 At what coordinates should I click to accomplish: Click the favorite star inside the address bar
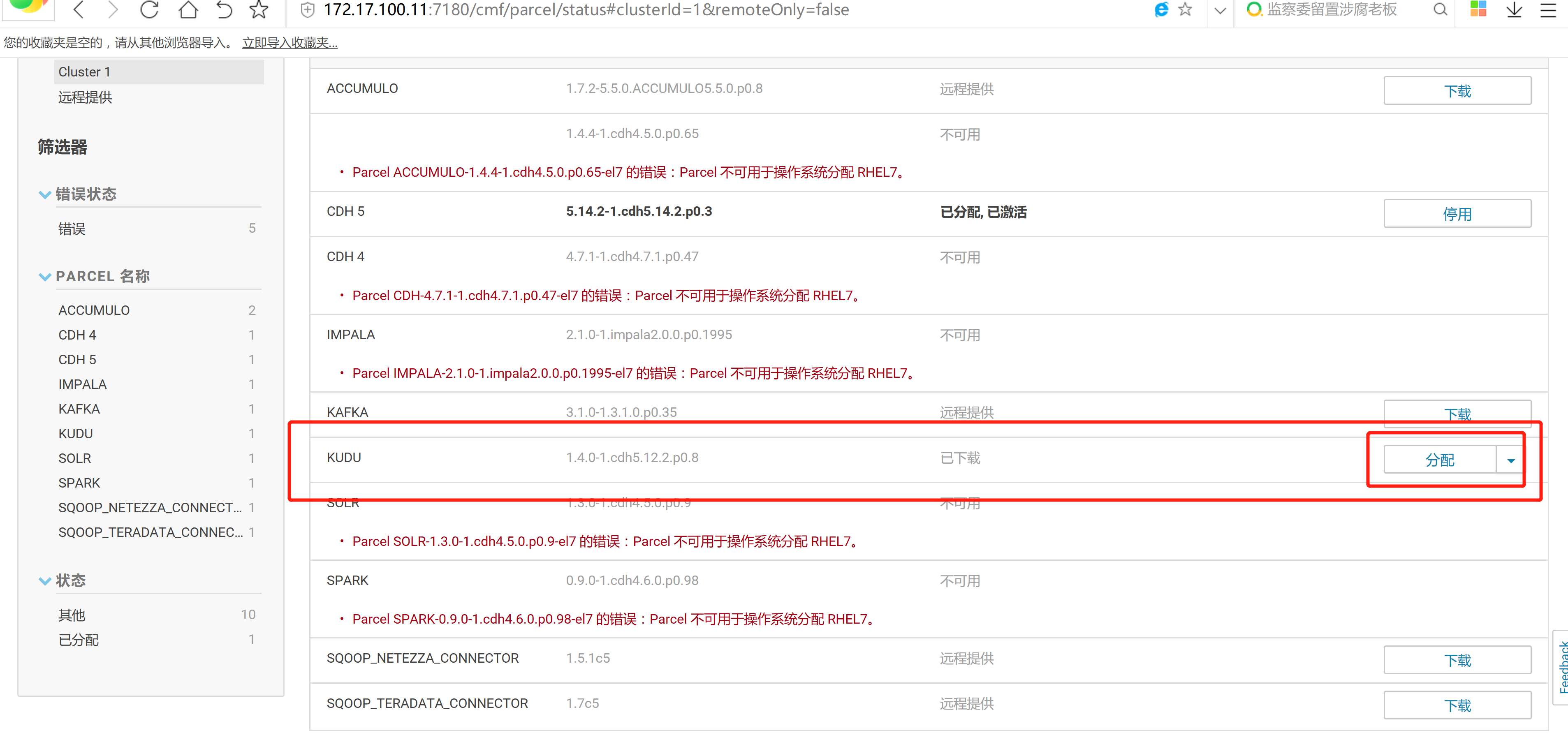(1184, 10)
